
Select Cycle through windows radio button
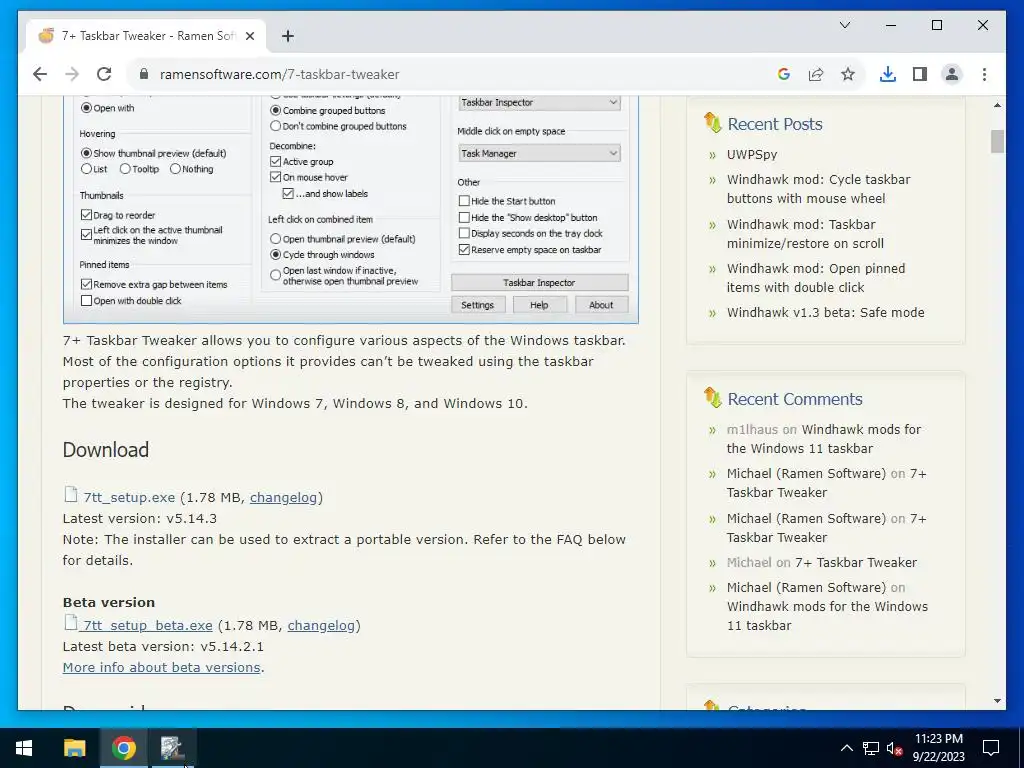(276, 255)
